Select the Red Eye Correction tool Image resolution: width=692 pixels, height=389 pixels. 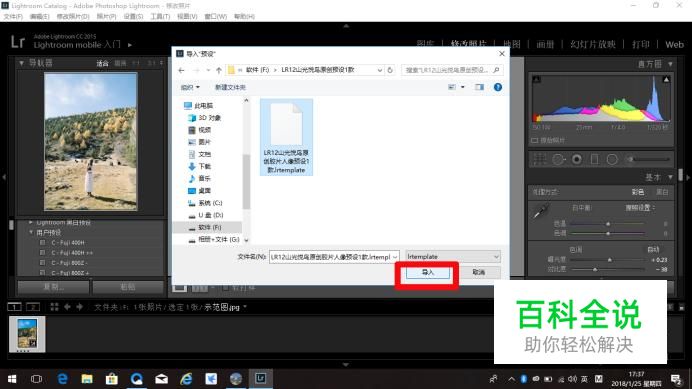576,159
